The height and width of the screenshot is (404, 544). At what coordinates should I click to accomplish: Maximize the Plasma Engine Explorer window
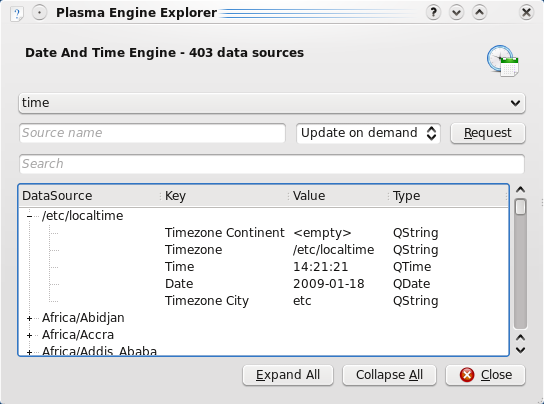479,13
